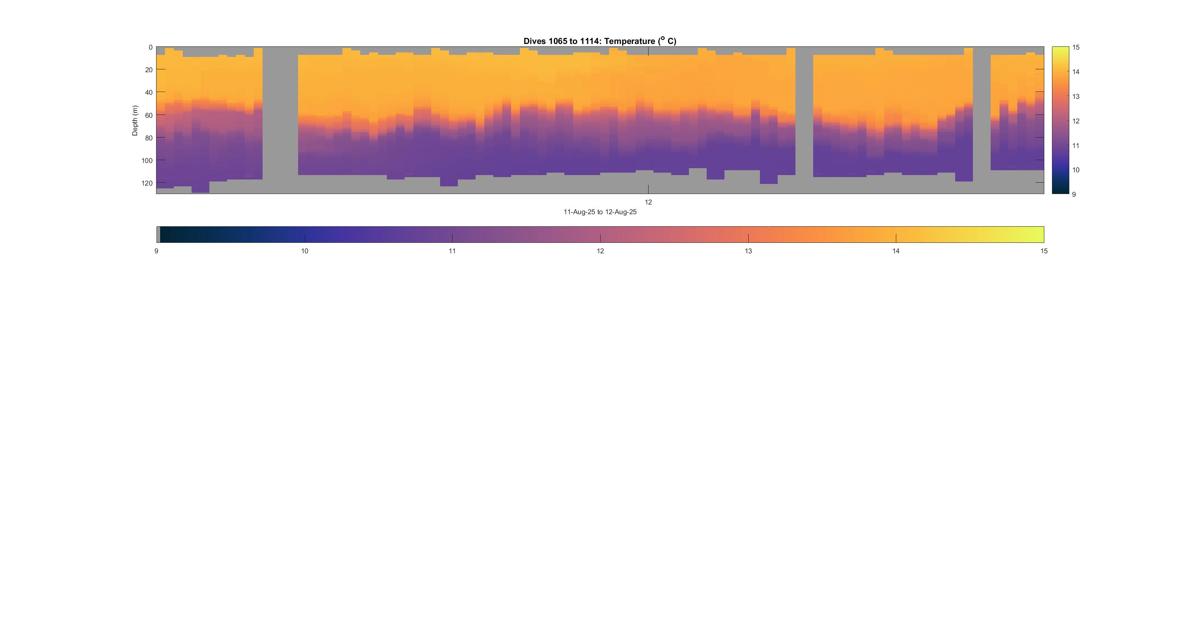Screen dimensions: 1200x622
Task: Click the '10' tick label on the horizontal colorbar
Action: pyautogui.click(x=304, y=251)
